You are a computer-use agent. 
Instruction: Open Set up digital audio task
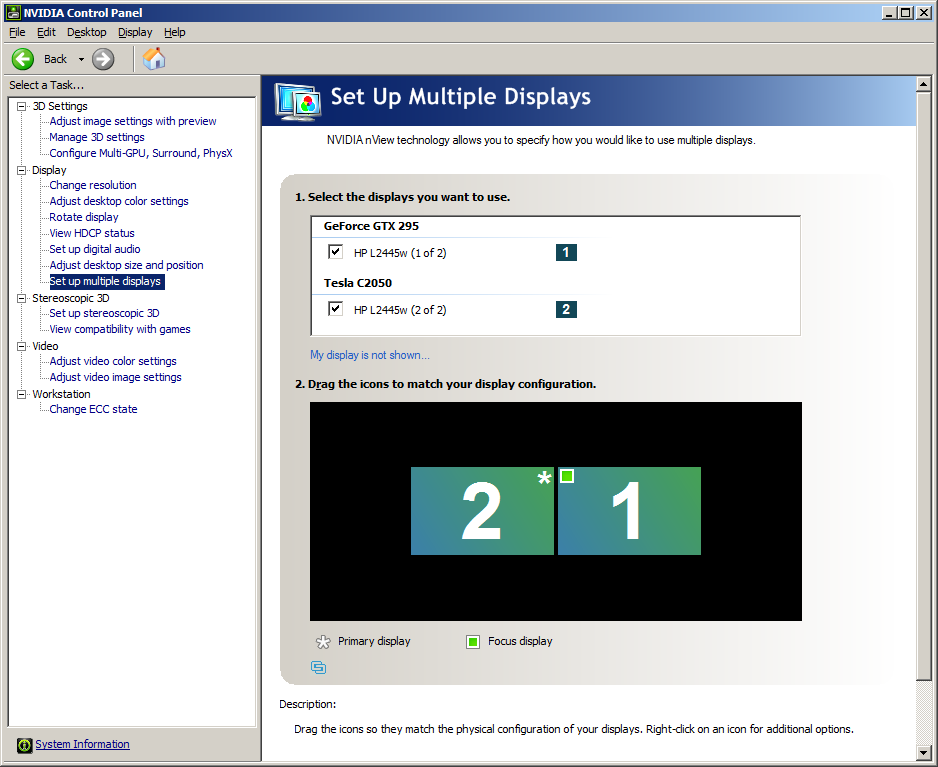point(95,249)
